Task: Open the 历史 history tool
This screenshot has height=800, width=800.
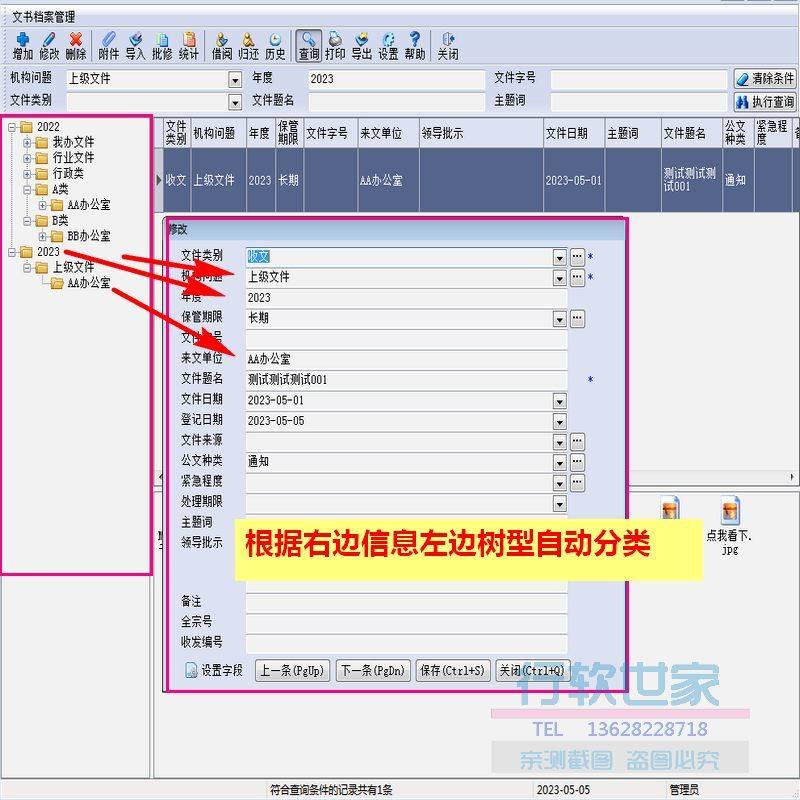Action: (x=275, y=46)
